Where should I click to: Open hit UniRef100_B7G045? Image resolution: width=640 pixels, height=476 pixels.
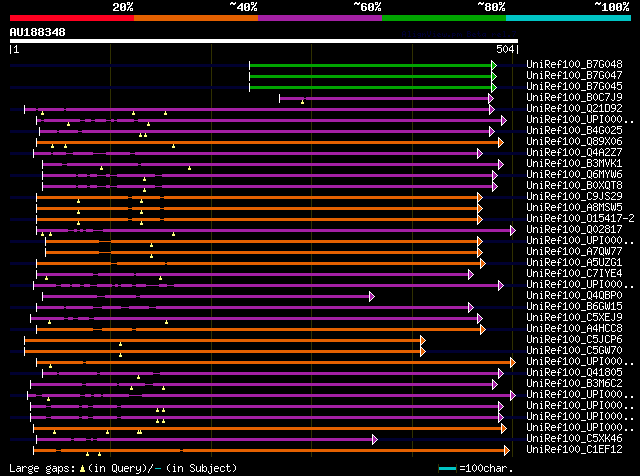click(x=574, y=87)
